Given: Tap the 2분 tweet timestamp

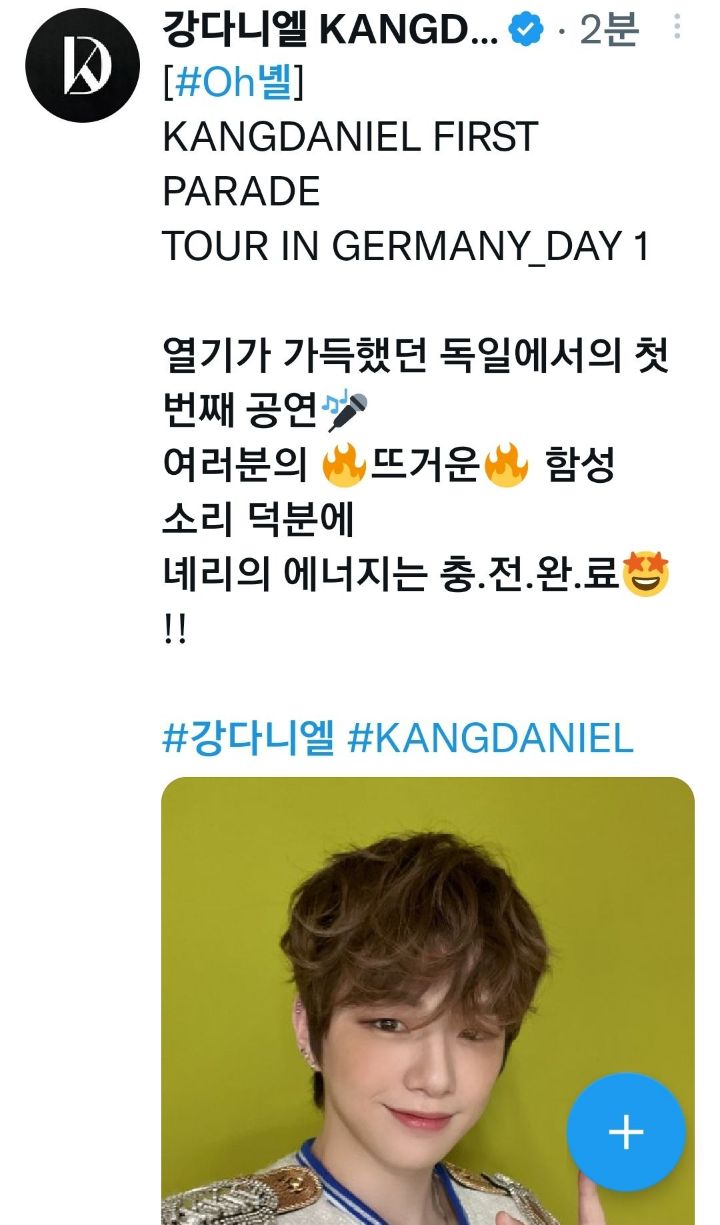Looking at the screenshot, I should click(610, 31).
